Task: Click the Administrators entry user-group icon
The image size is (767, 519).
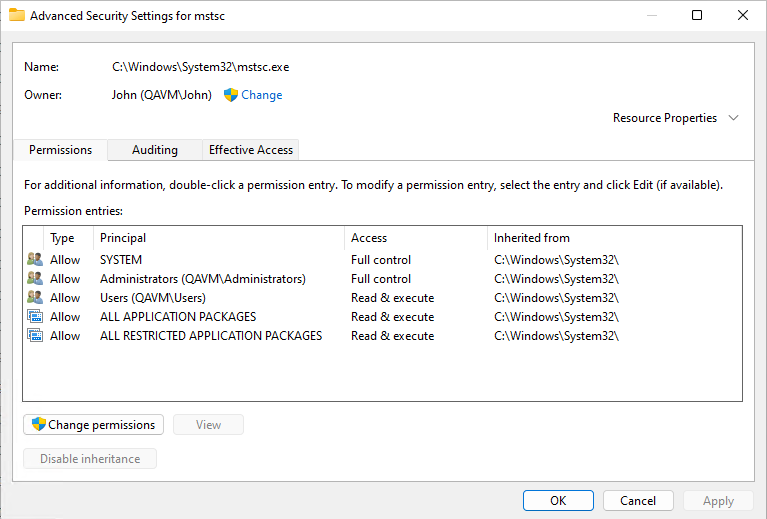Action: point(35,279)
